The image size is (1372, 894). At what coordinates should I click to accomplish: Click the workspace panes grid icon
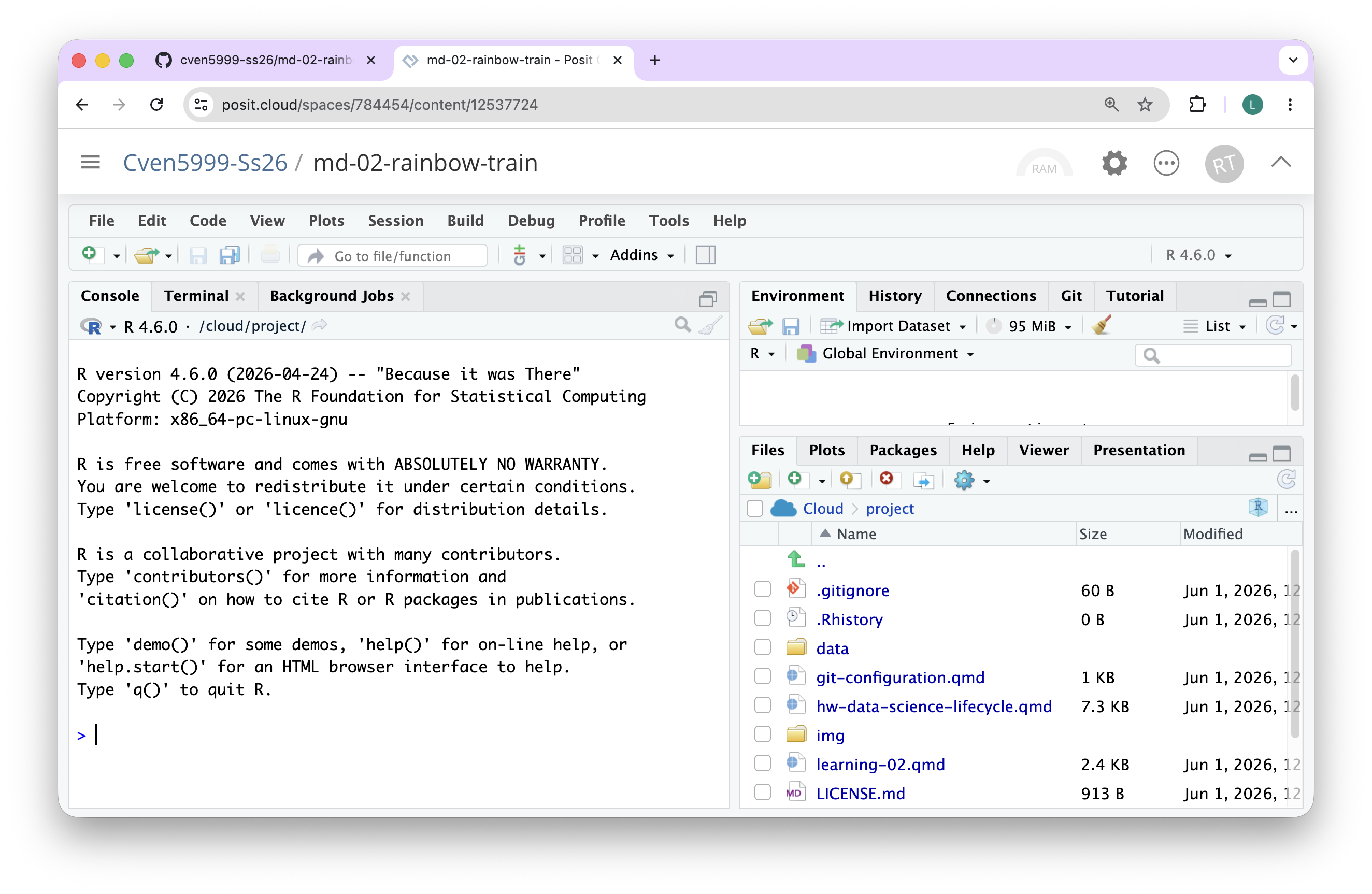pos(573,255)
